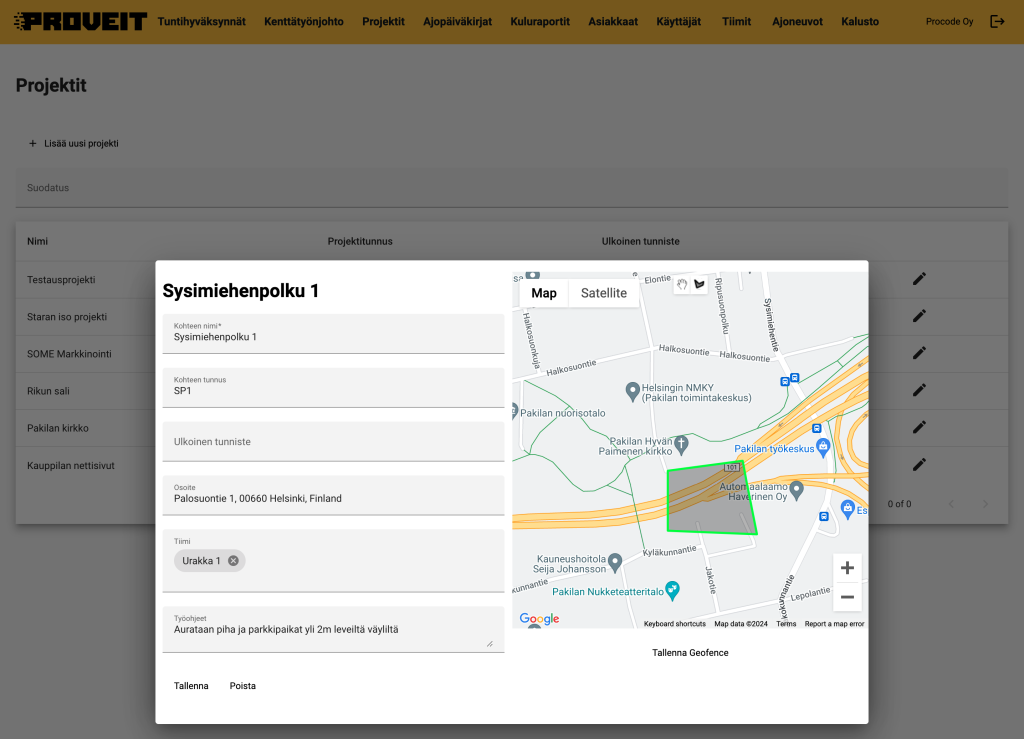This screenshot has height=739, width=1024.
Task: Click the Kohteen nimi input field
Action: coord(333,334)
